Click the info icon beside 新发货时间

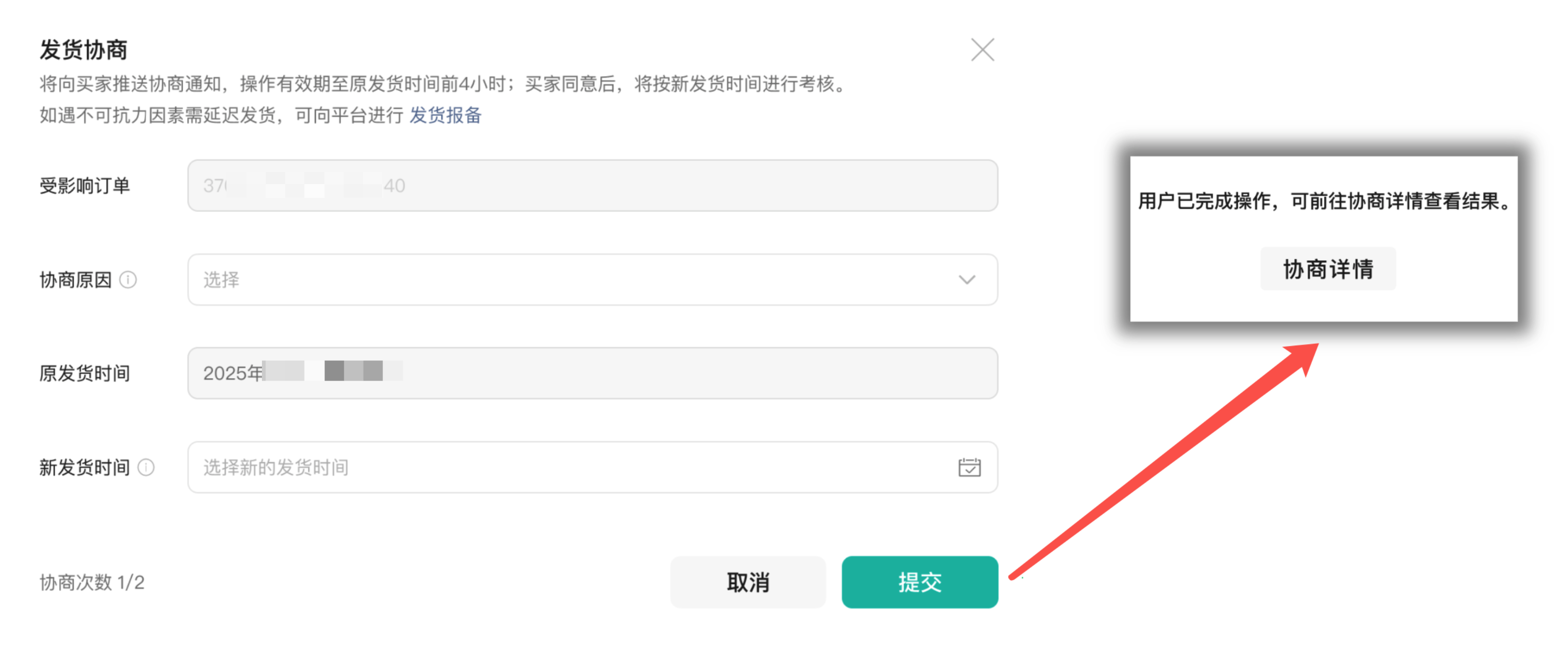click(146, 467)
